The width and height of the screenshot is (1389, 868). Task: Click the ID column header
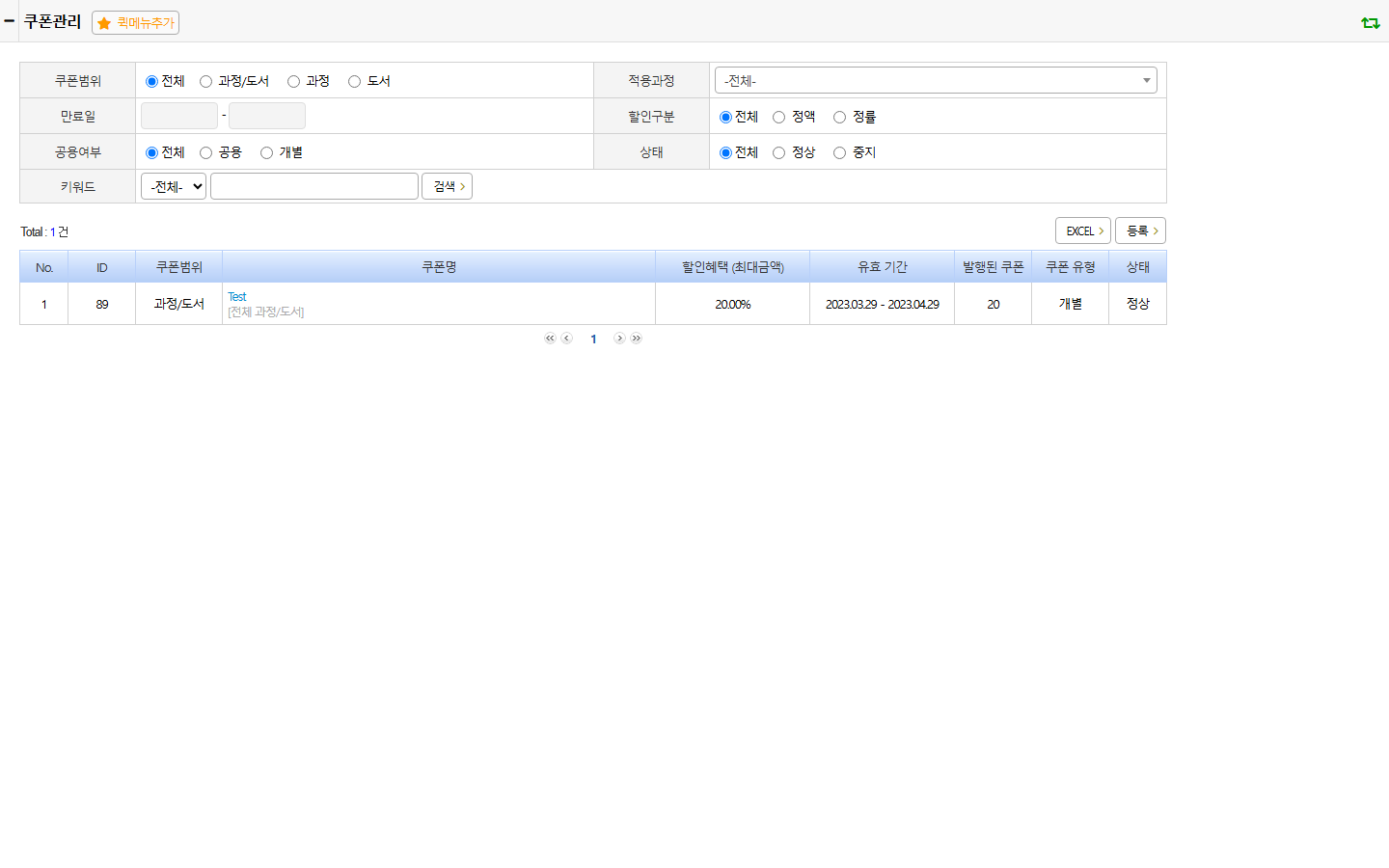click(102, 267)
